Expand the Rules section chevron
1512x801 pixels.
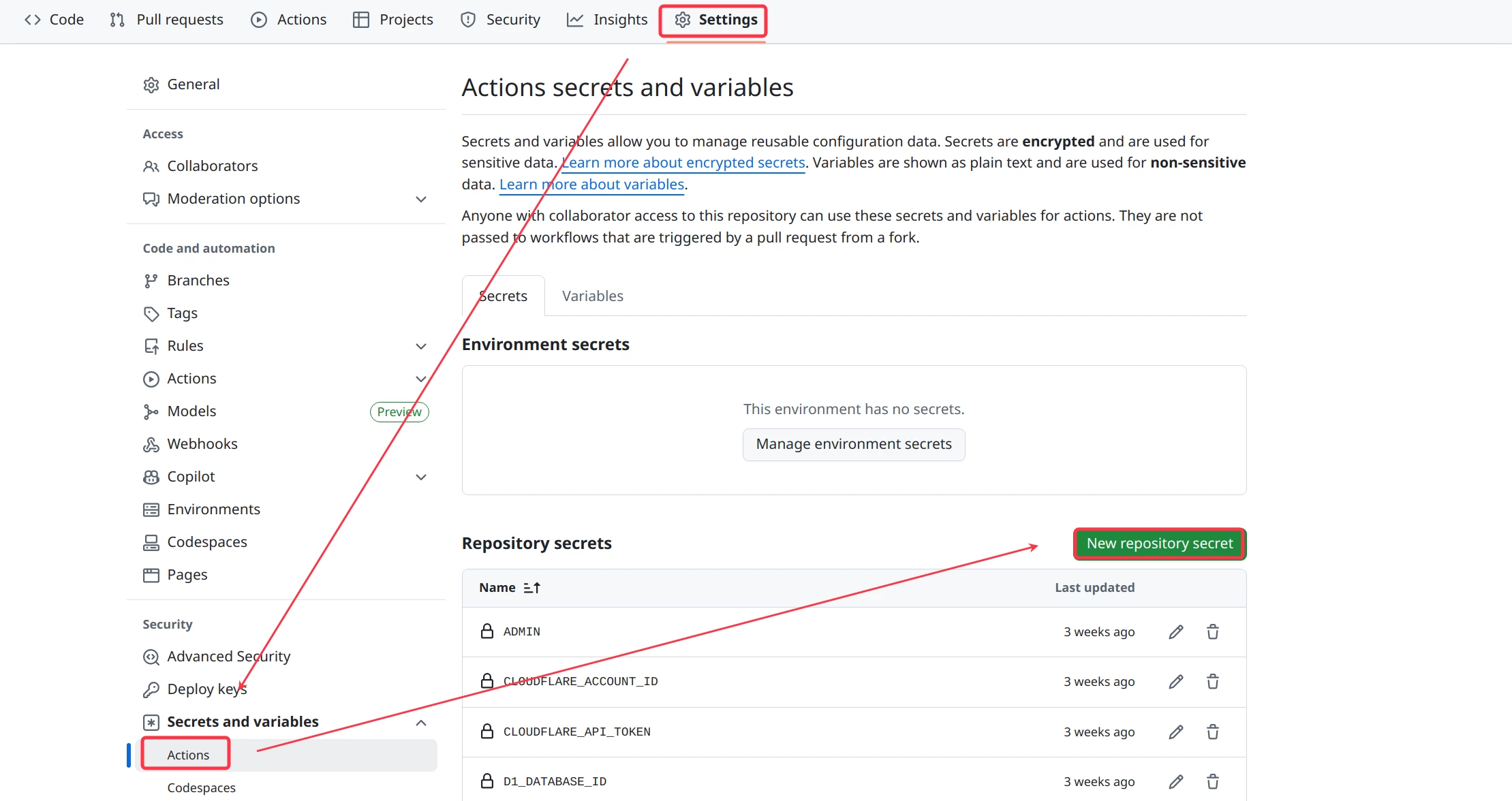pos(421,347)
